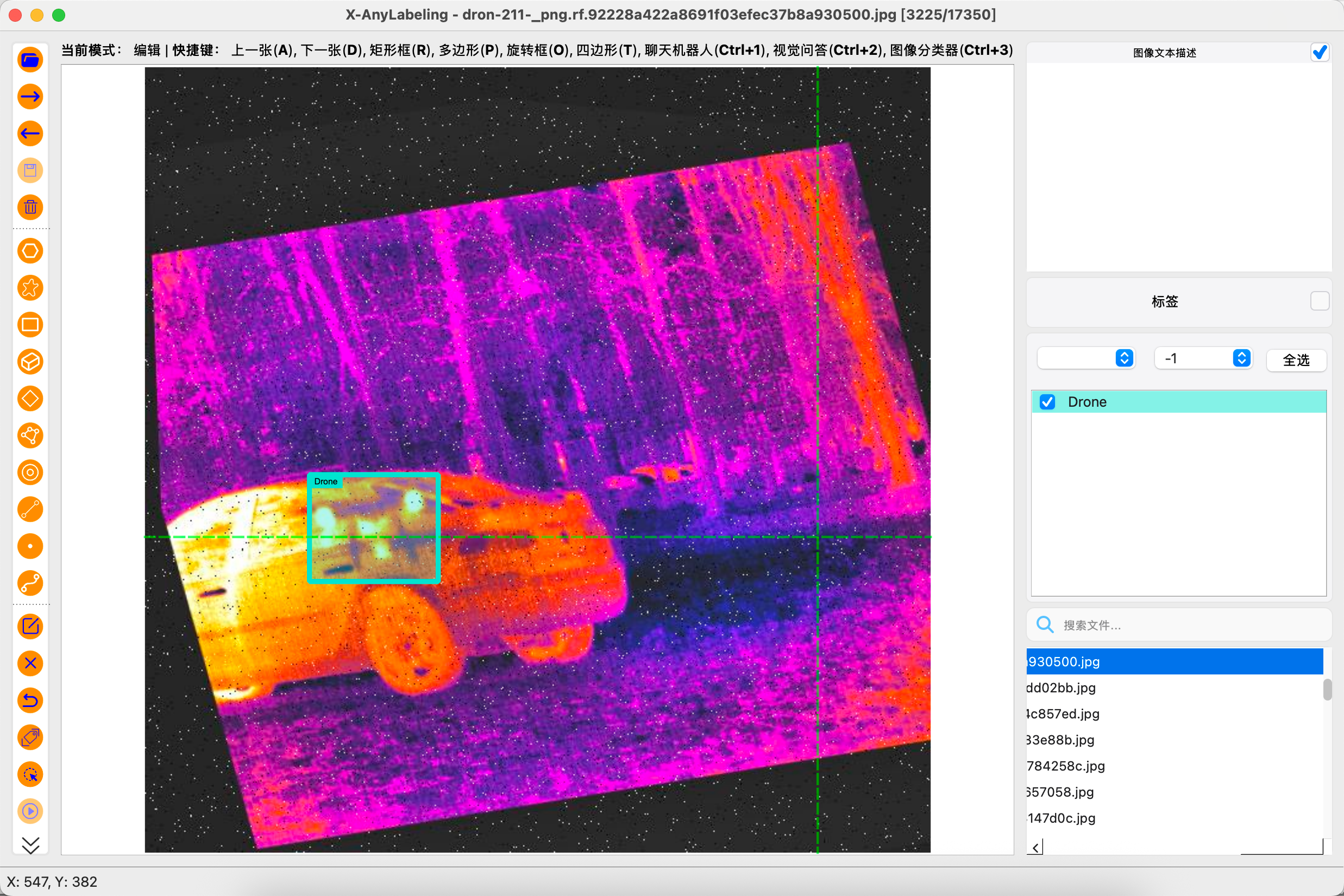Select the circle drawing tool
Screen dimensions: 1344x896
tap(30, 472)
